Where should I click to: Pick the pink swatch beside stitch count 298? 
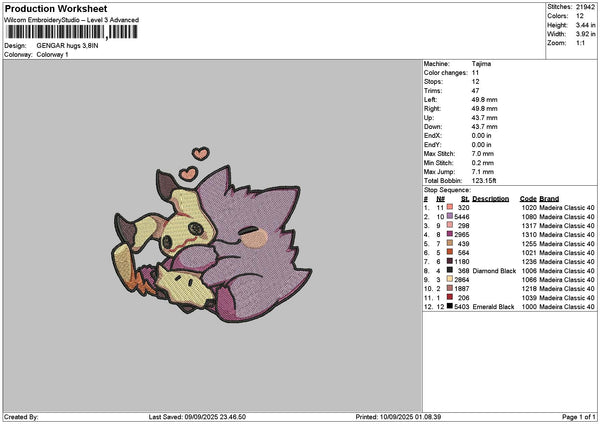(450, 226)
